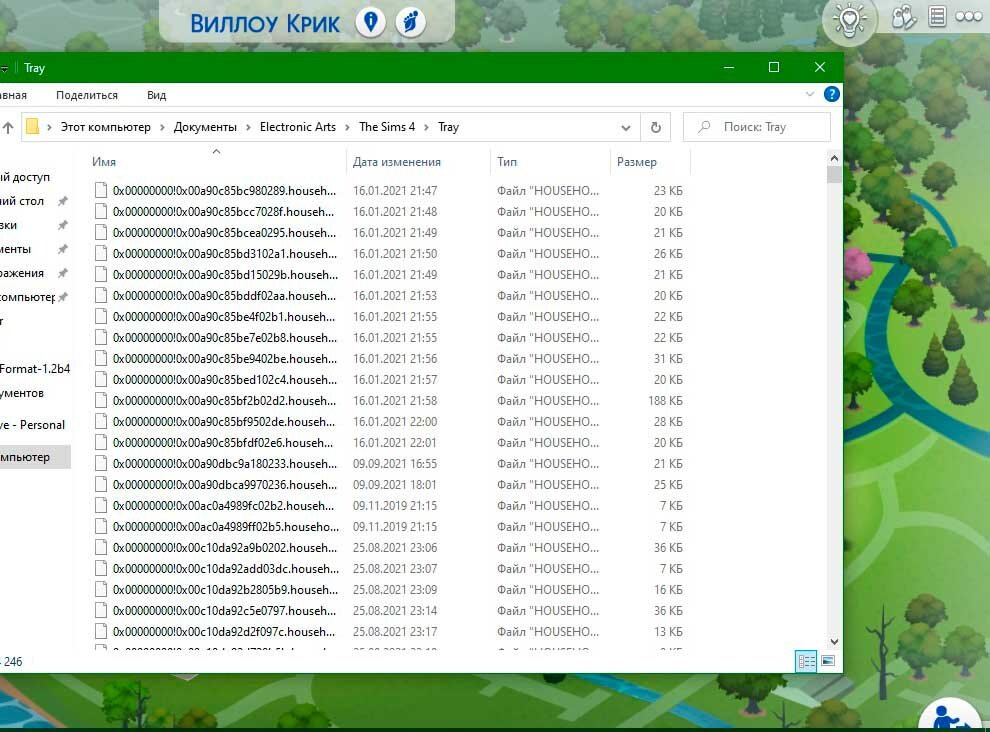Click the file icon of 0x00c10da92a9b0202.househ...

point(101,548)
